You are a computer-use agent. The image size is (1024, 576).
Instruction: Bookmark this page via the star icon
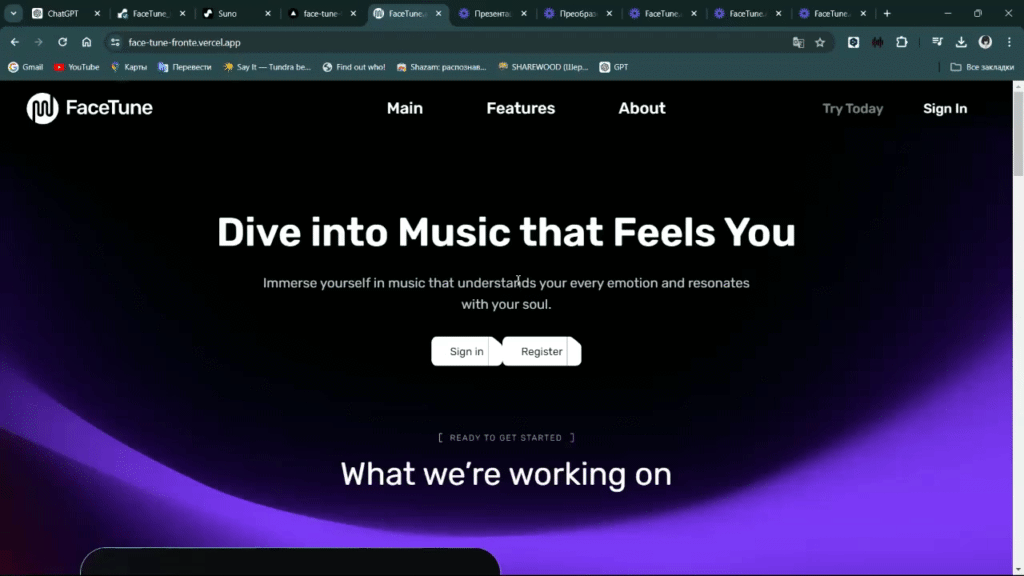click(x=819, y=42)
